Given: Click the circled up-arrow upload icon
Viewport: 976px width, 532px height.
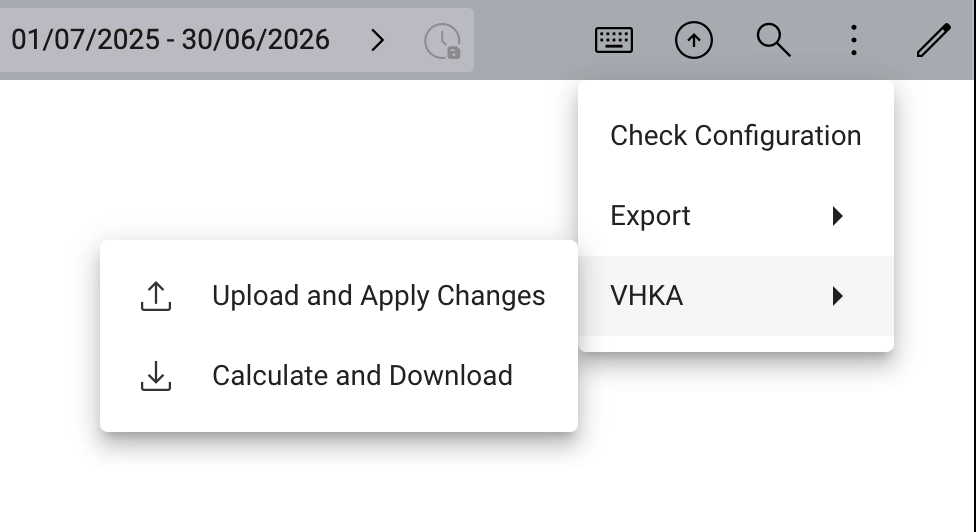Looking at the screenshot, I should [x=694, y=40].
